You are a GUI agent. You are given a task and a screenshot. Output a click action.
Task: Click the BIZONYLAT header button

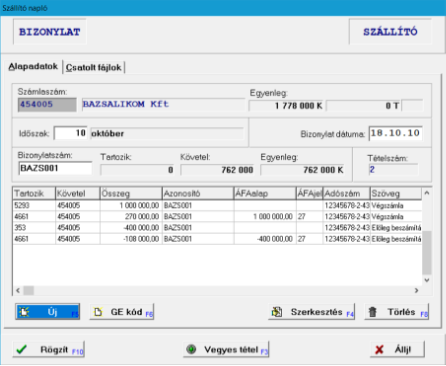[x=50, y=32]
